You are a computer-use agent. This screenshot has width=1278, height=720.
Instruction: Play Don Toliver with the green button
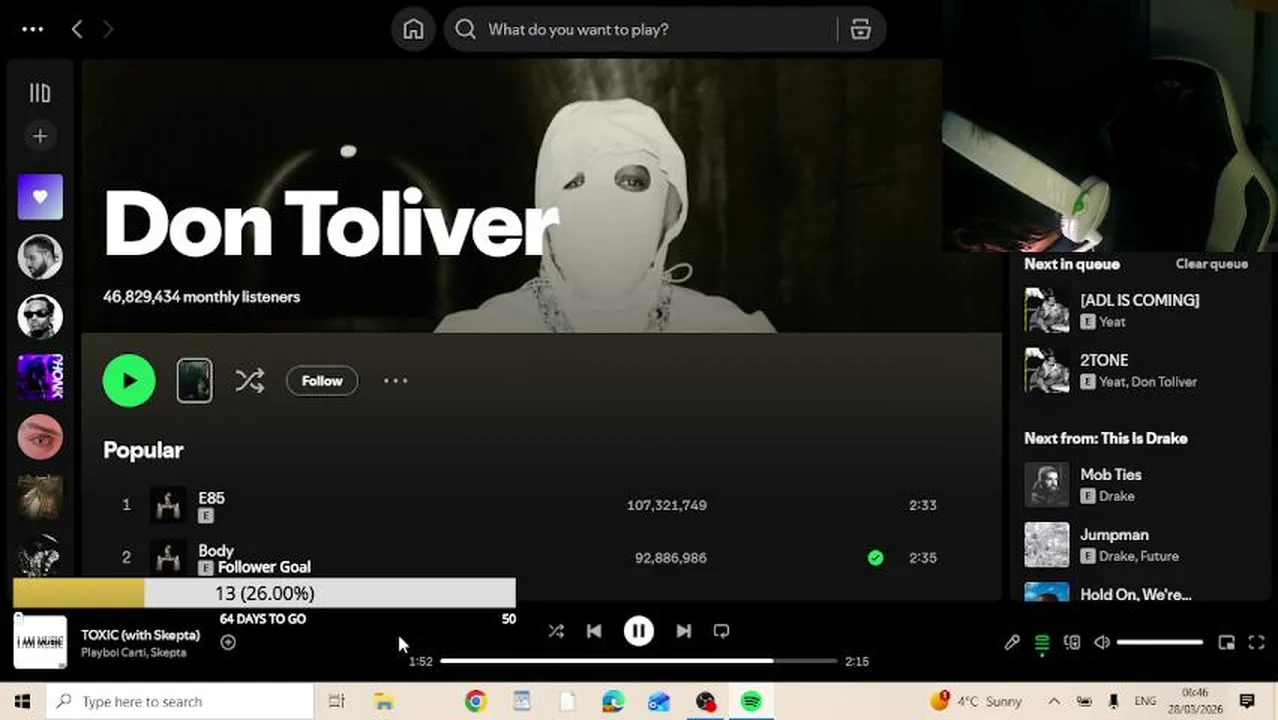click(129, 380)
